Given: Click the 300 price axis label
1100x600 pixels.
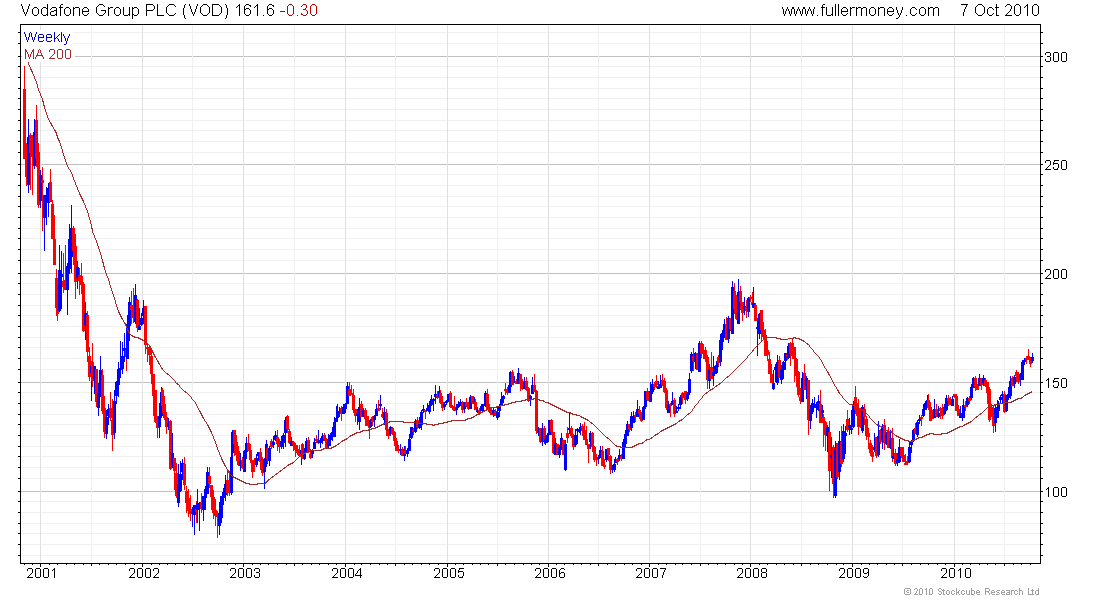Looking at the screenshot, I should [x=1056, y=58].
